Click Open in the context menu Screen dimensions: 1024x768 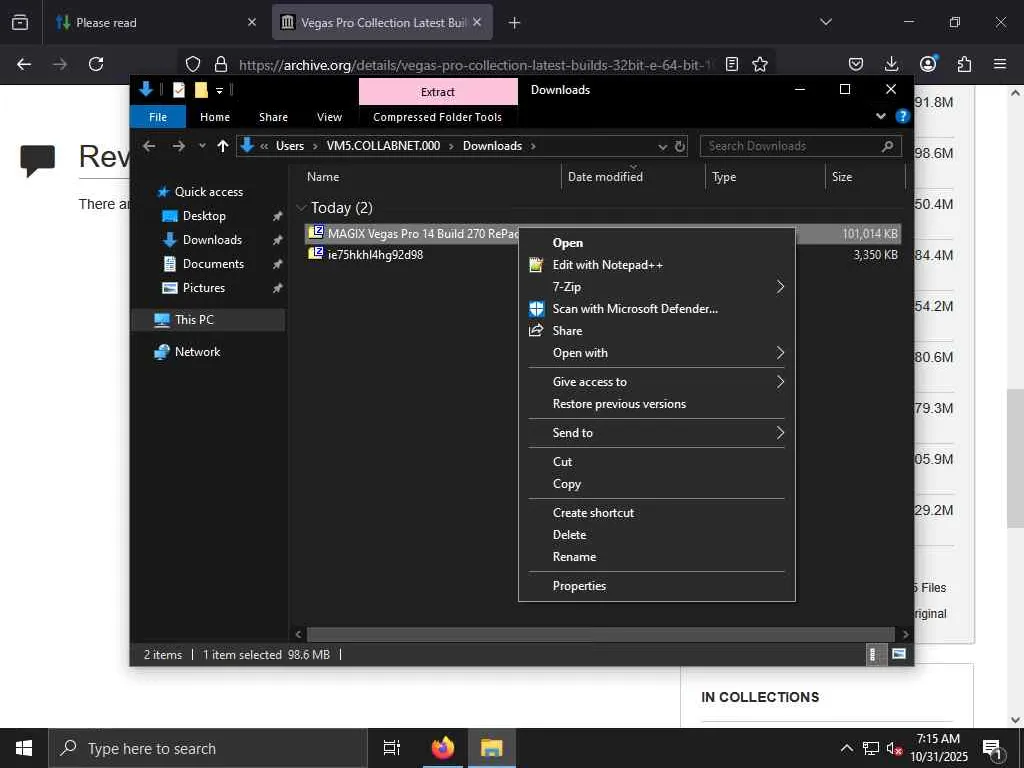coord(568,243)
